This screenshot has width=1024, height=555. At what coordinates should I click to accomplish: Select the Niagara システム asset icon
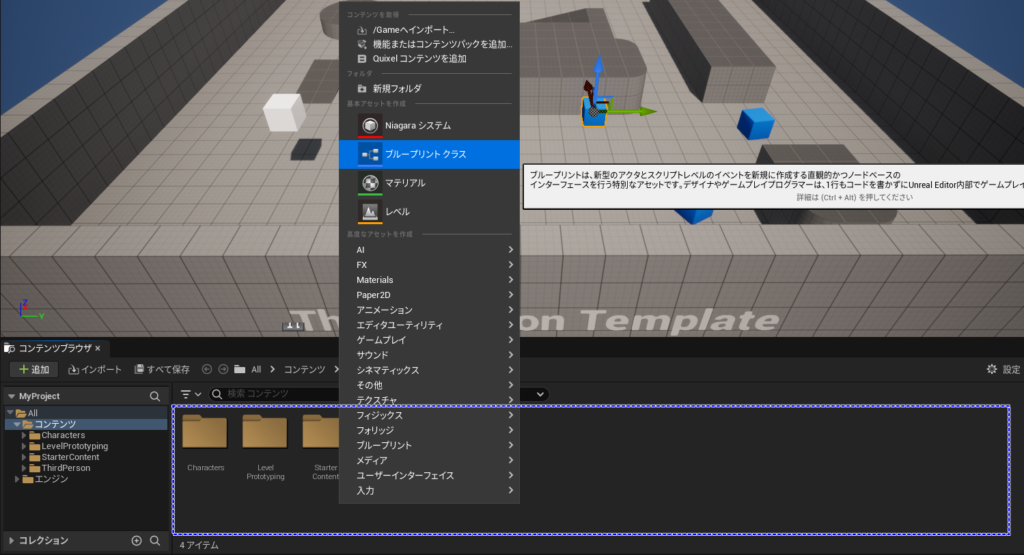(370, 125)
